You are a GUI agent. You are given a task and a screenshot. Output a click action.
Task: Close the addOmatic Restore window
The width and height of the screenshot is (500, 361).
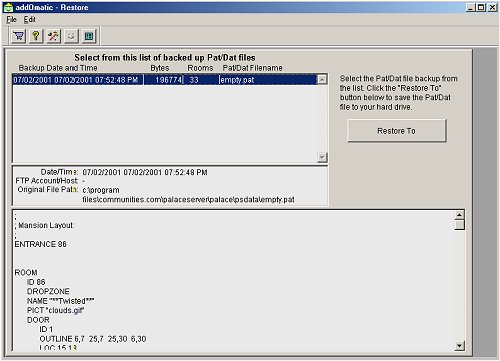492,7
